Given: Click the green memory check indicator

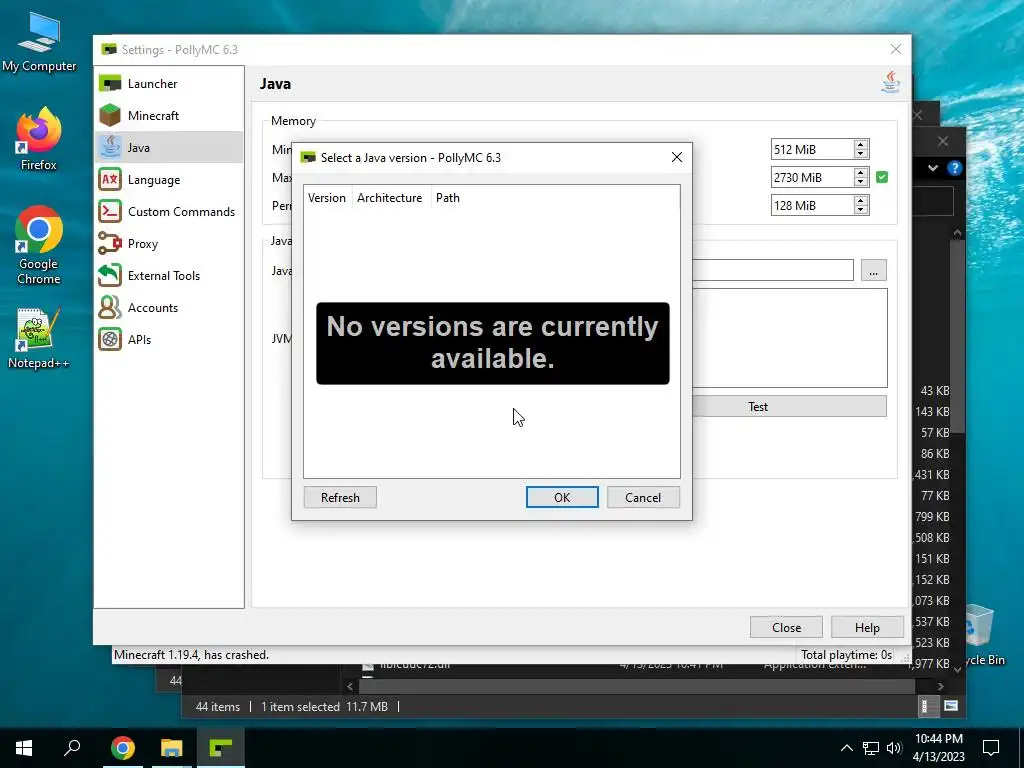Looking at the screenshot, I should (x=882, y=177).
